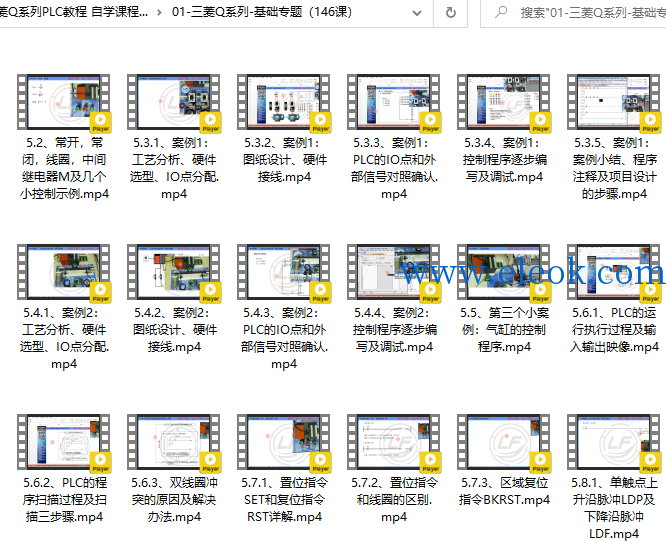This screenshot has width=666, height=541.
Task: Select file name 5.6.3、双线圈冲突的原因
Action: pos(174,500)
